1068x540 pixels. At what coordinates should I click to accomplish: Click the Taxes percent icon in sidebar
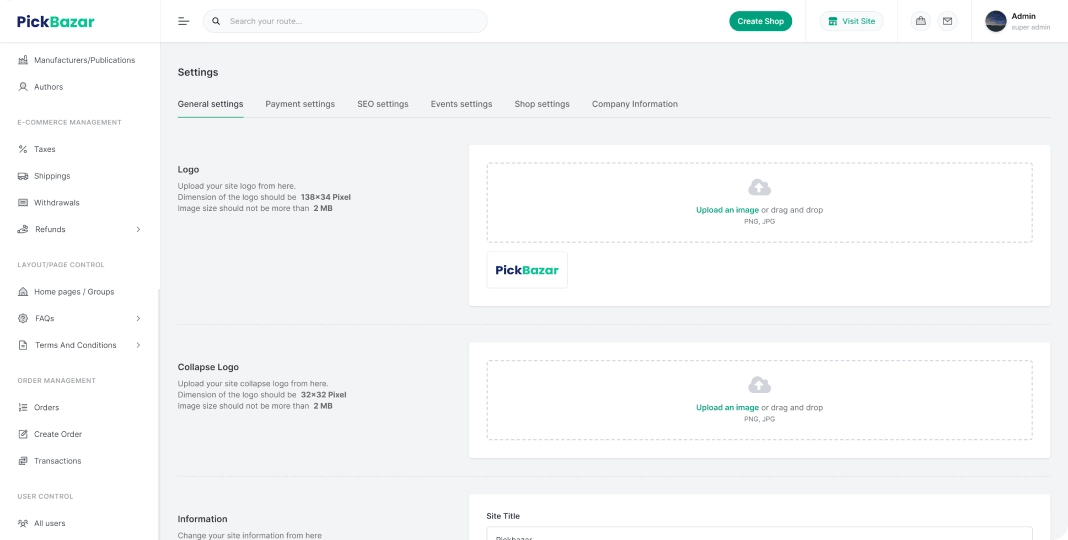pos(23,149)
